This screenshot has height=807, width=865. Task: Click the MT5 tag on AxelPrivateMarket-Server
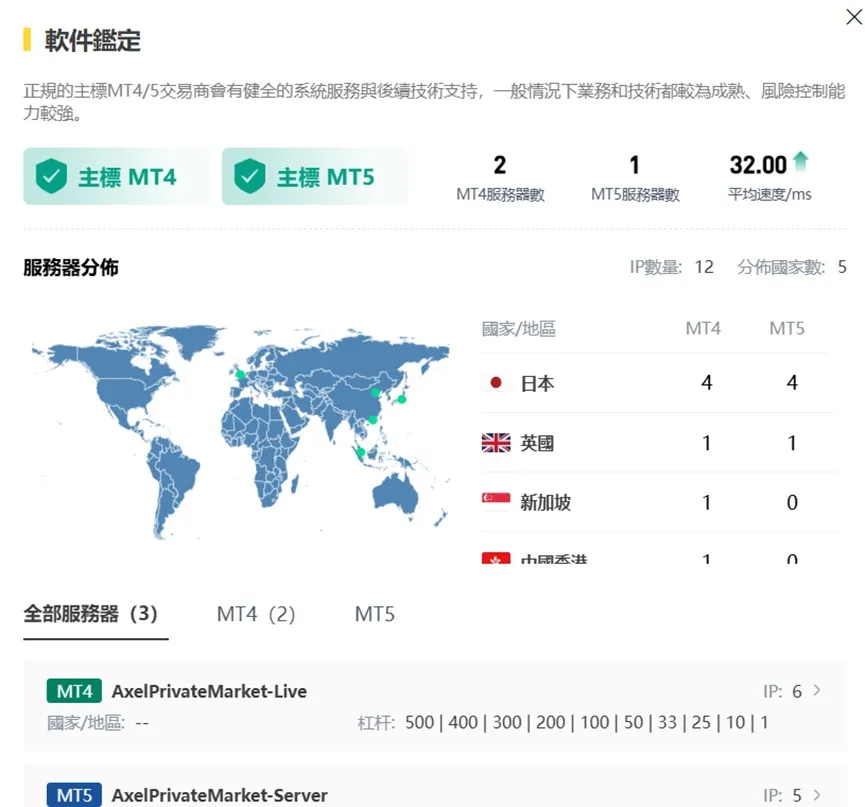[x=74, y=795]
